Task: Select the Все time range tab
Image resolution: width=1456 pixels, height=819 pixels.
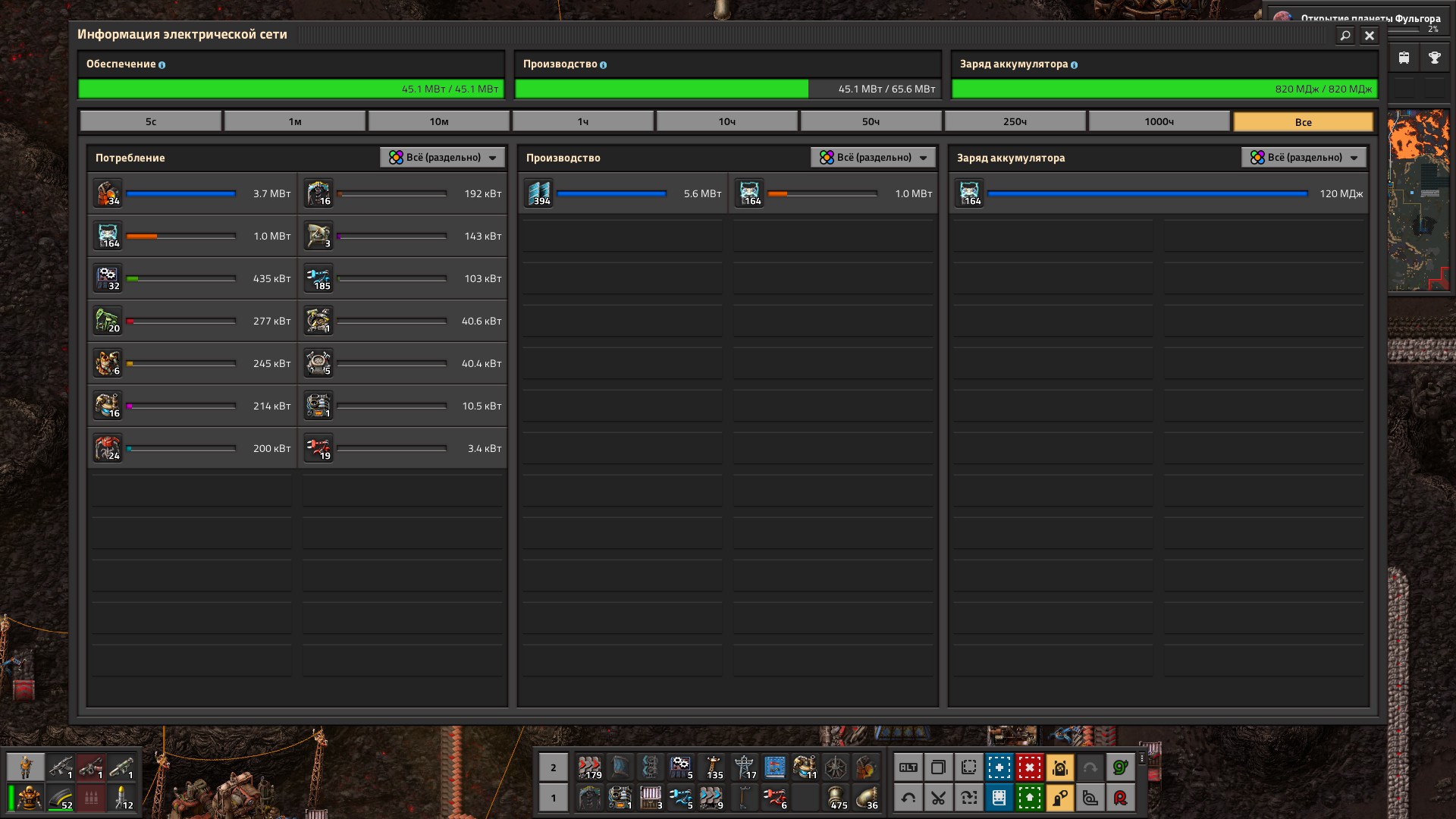Action: pos(1304,121)
